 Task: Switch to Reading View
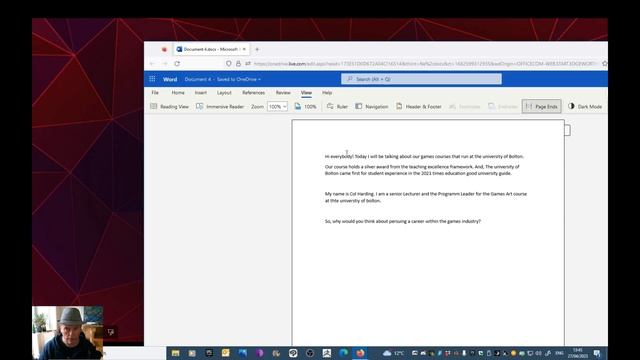(169, 107)
